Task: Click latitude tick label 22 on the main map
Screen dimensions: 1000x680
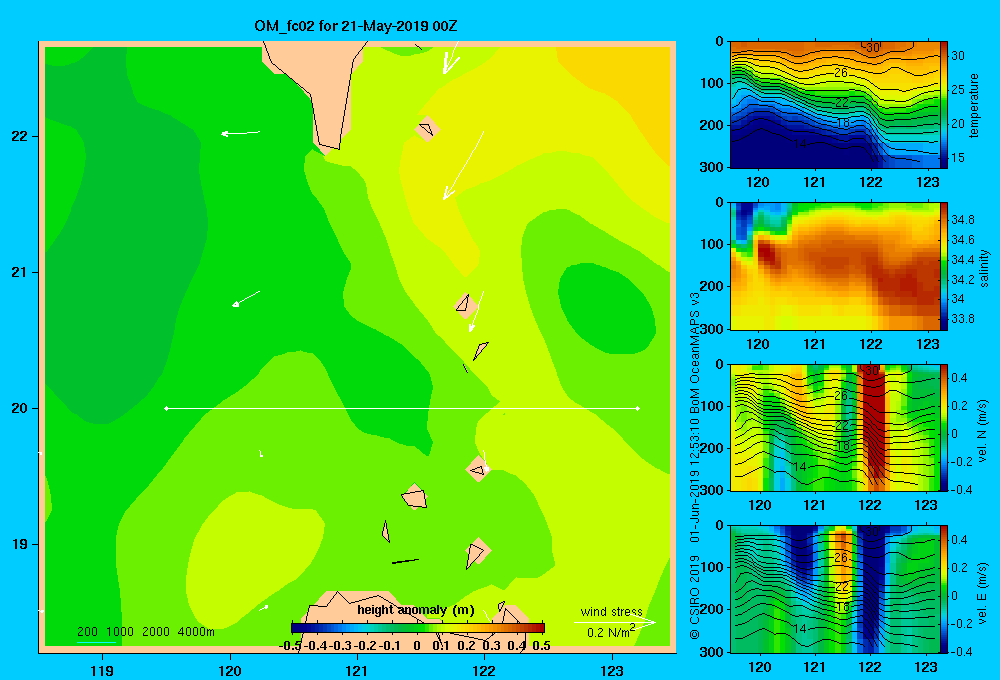Action: (20, 136)
